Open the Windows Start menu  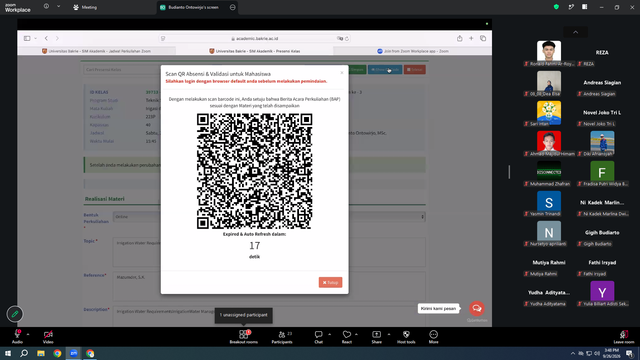coord(8,353)
